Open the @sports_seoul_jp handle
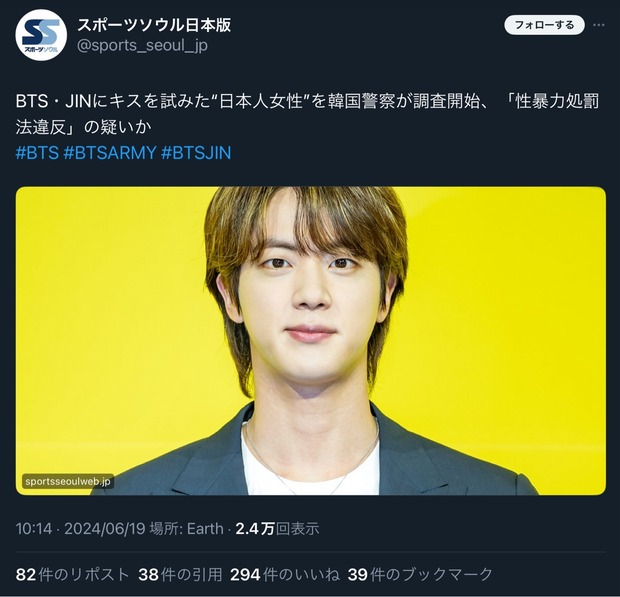 (142, 45)
